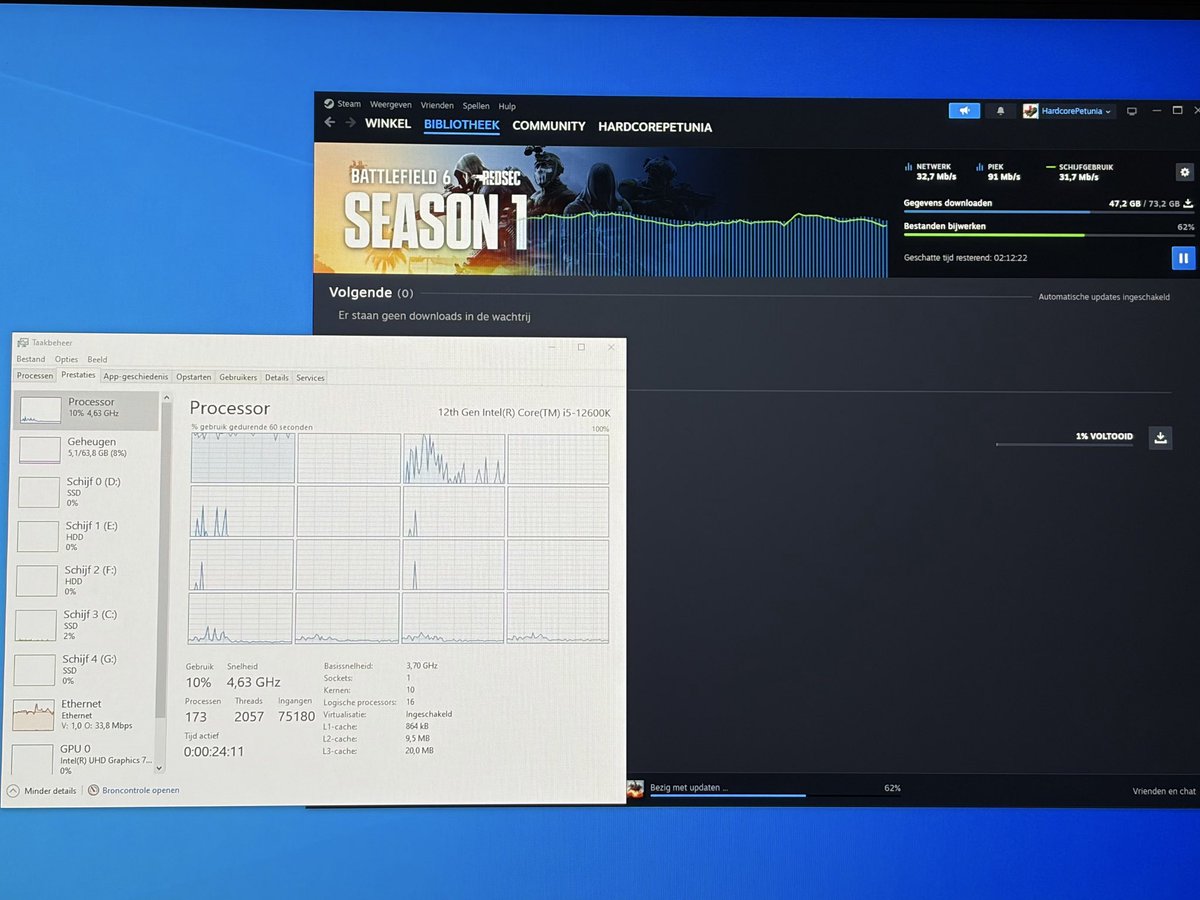Open the Hulp menu in Steam
Screen dimensions: 1200x900
(507, 106)
